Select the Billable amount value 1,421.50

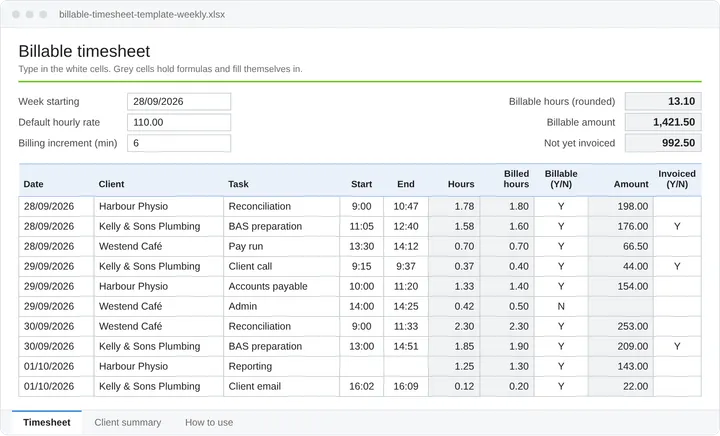tap(663, 122)
